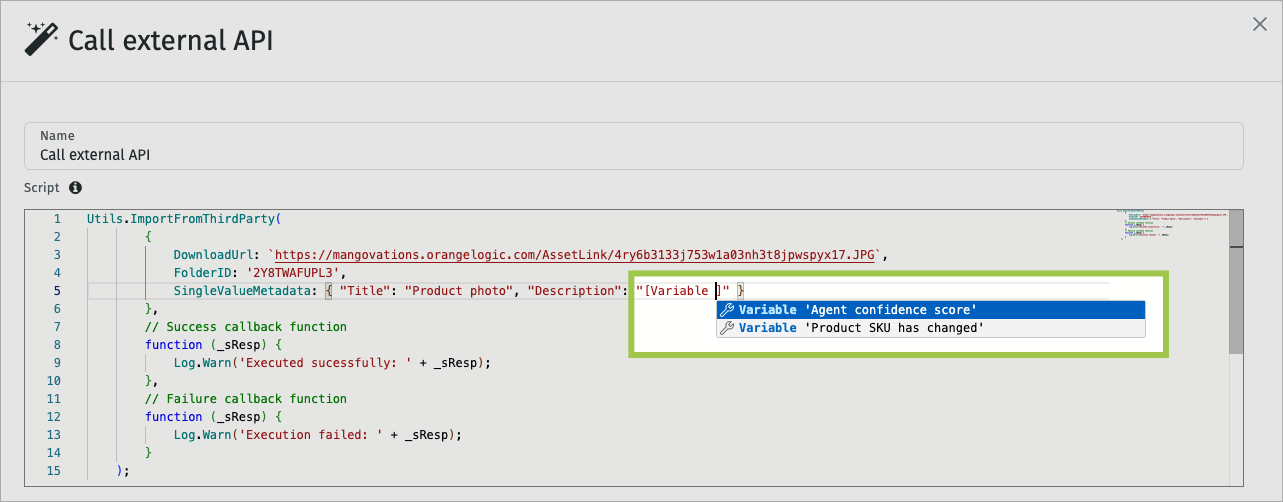1283x502 pixels.
Task: Click line number 9 in the gutter
Action: point(57,363)
